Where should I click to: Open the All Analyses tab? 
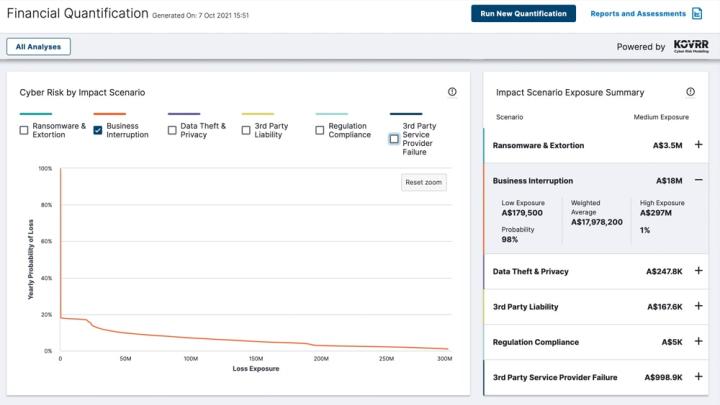tap(38, 47)
